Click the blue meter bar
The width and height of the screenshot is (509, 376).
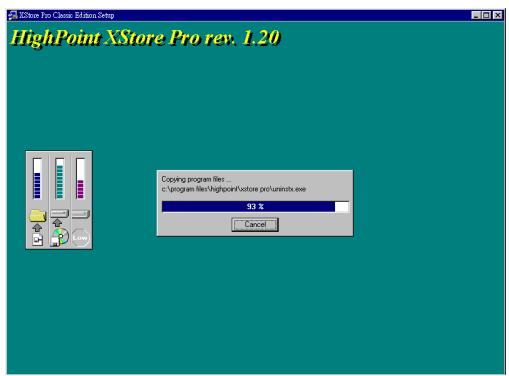tap(37, 178)
